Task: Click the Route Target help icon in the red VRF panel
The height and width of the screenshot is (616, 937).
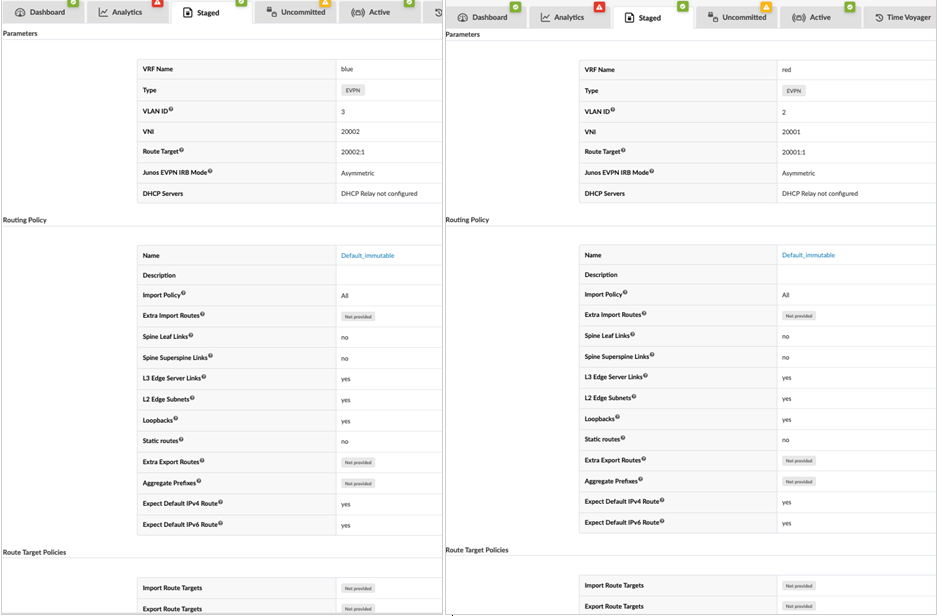Action: tap(623, 150)
